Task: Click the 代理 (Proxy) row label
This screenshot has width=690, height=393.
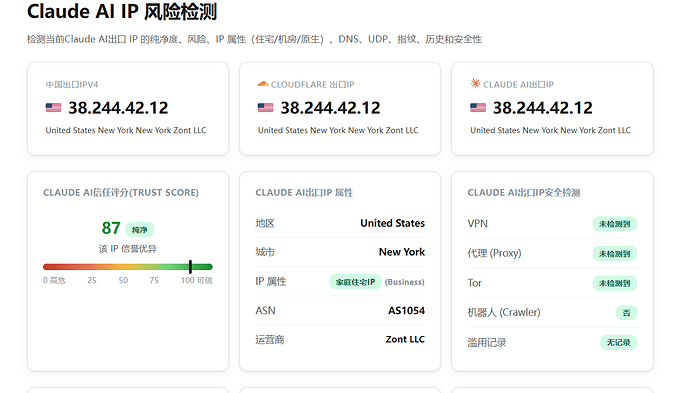Action: pos(494,253)
